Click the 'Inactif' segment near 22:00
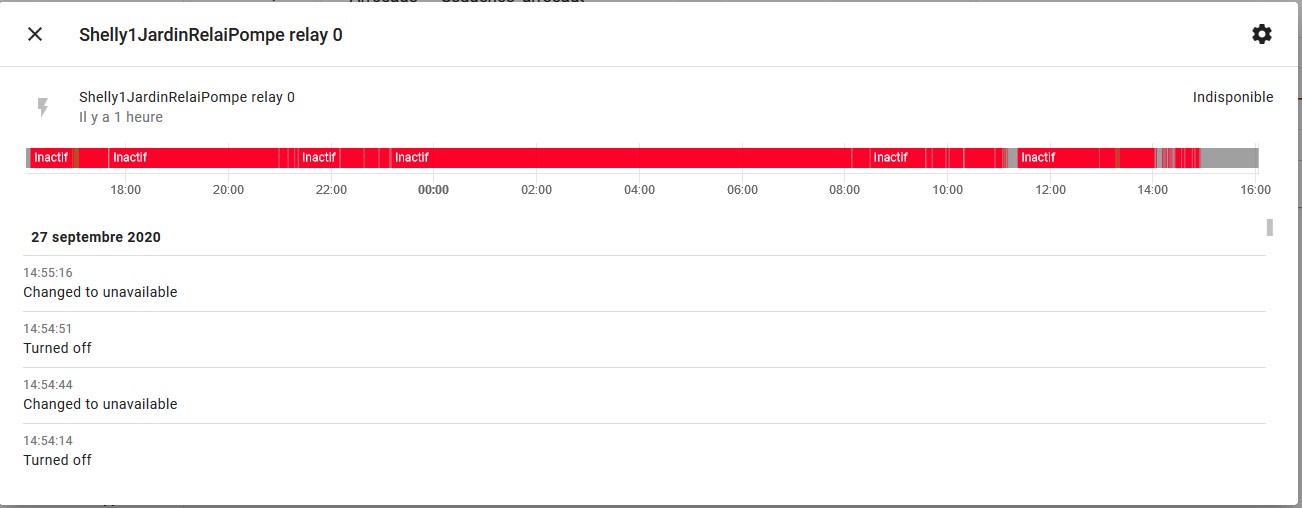This screenshot has height=508, width=1302. 319,158
